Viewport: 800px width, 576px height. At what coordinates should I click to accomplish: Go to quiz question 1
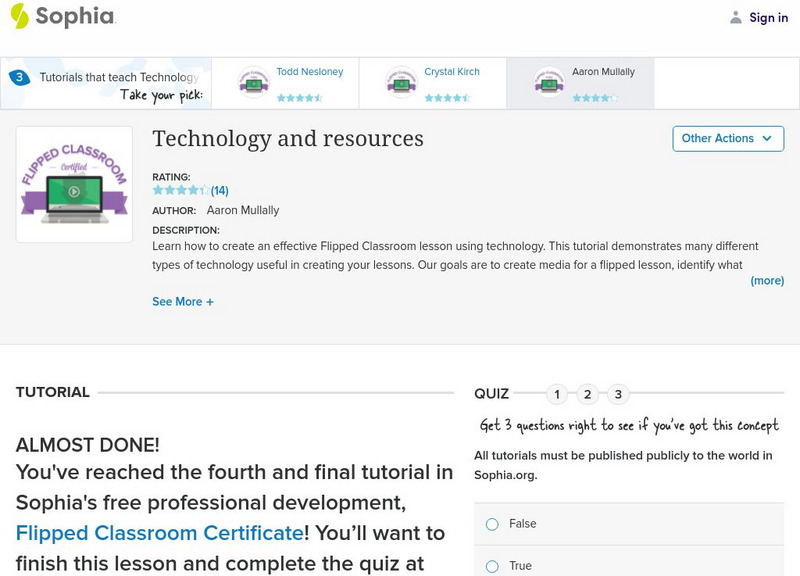(557, 394)
